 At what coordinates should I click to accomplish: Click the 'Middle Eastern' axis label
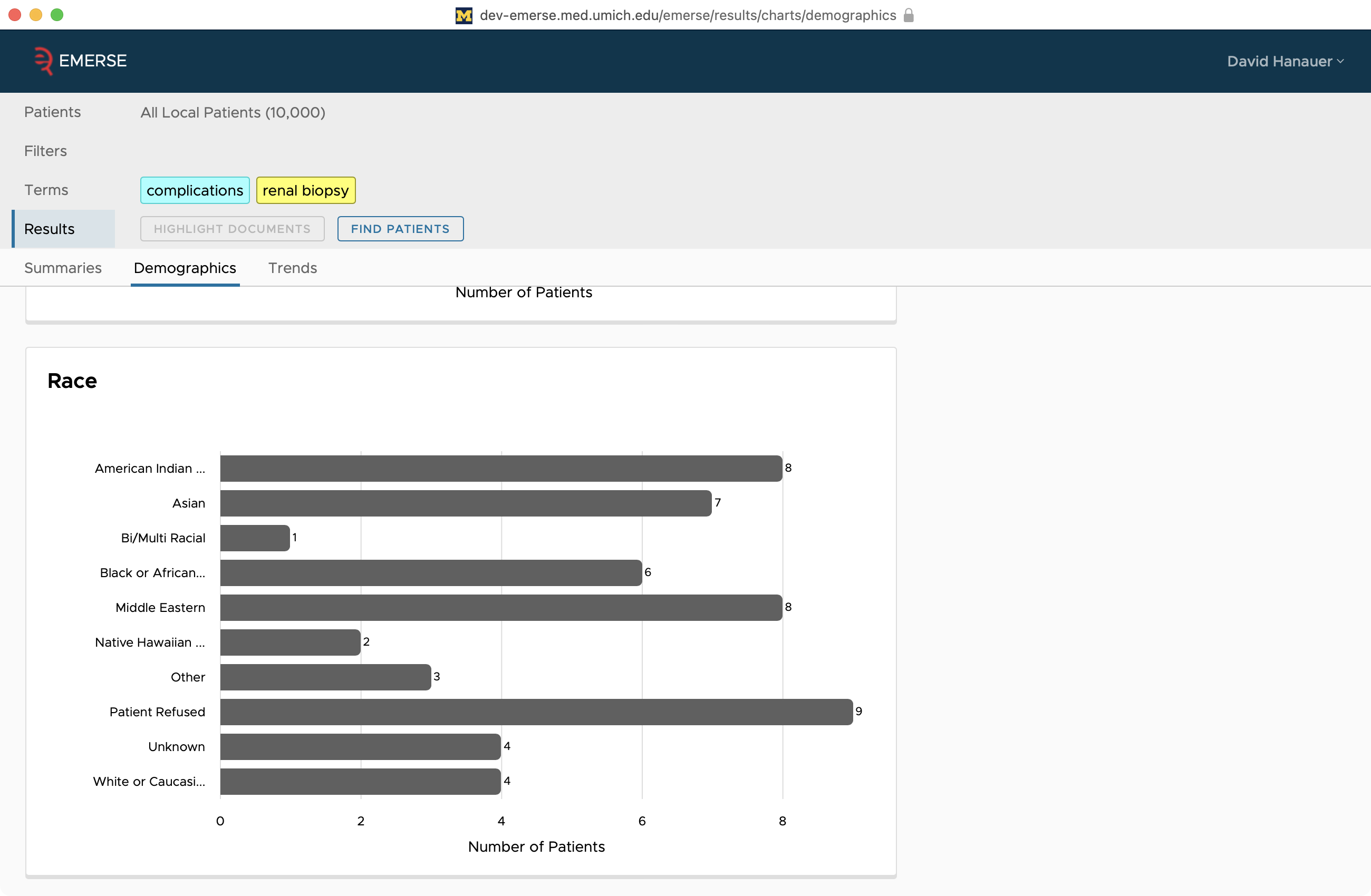(x=160, y=608)
